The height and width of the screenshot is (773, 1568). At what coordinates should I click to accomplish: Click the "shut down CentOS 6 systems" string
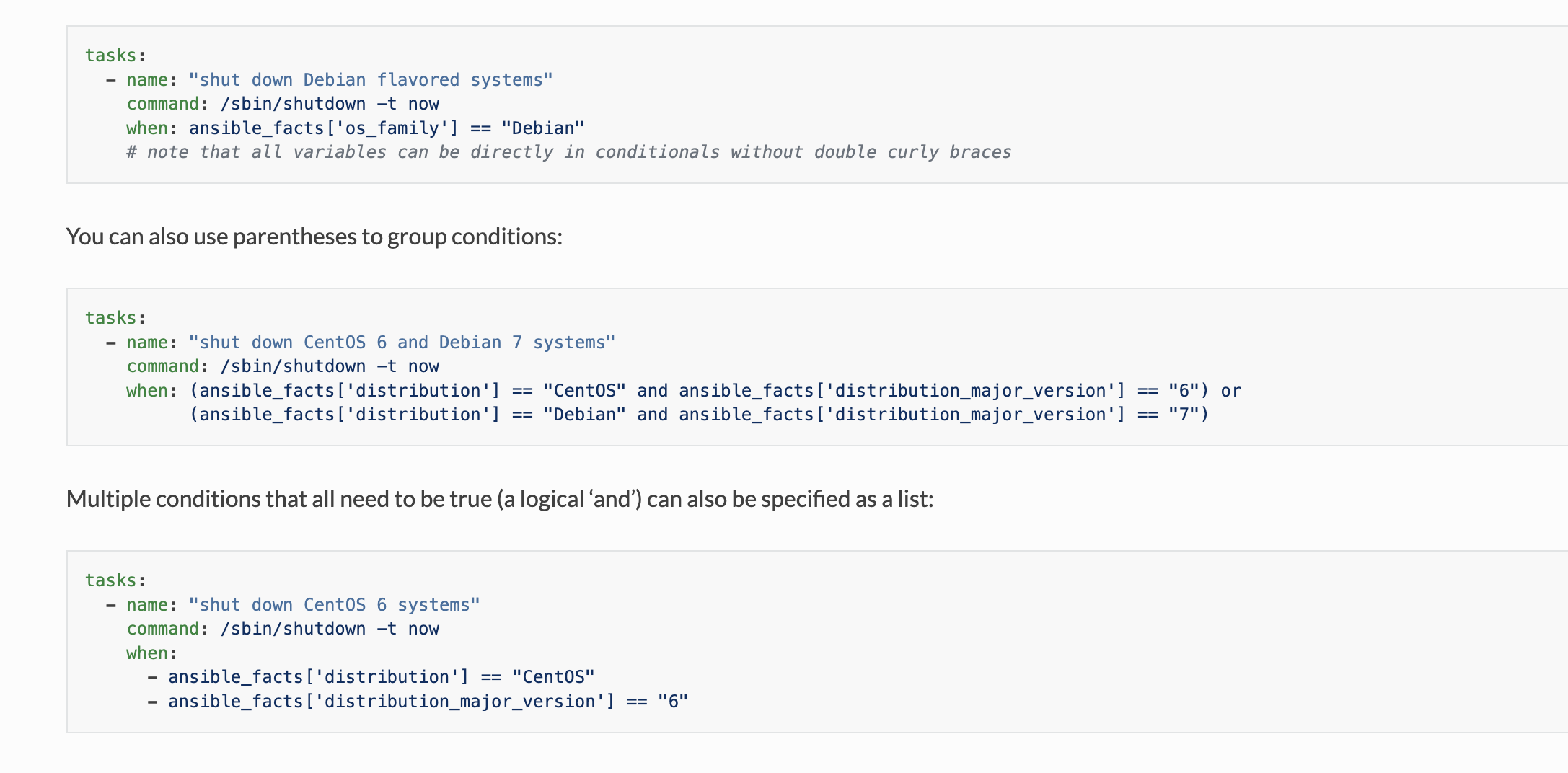coord(334,605)
